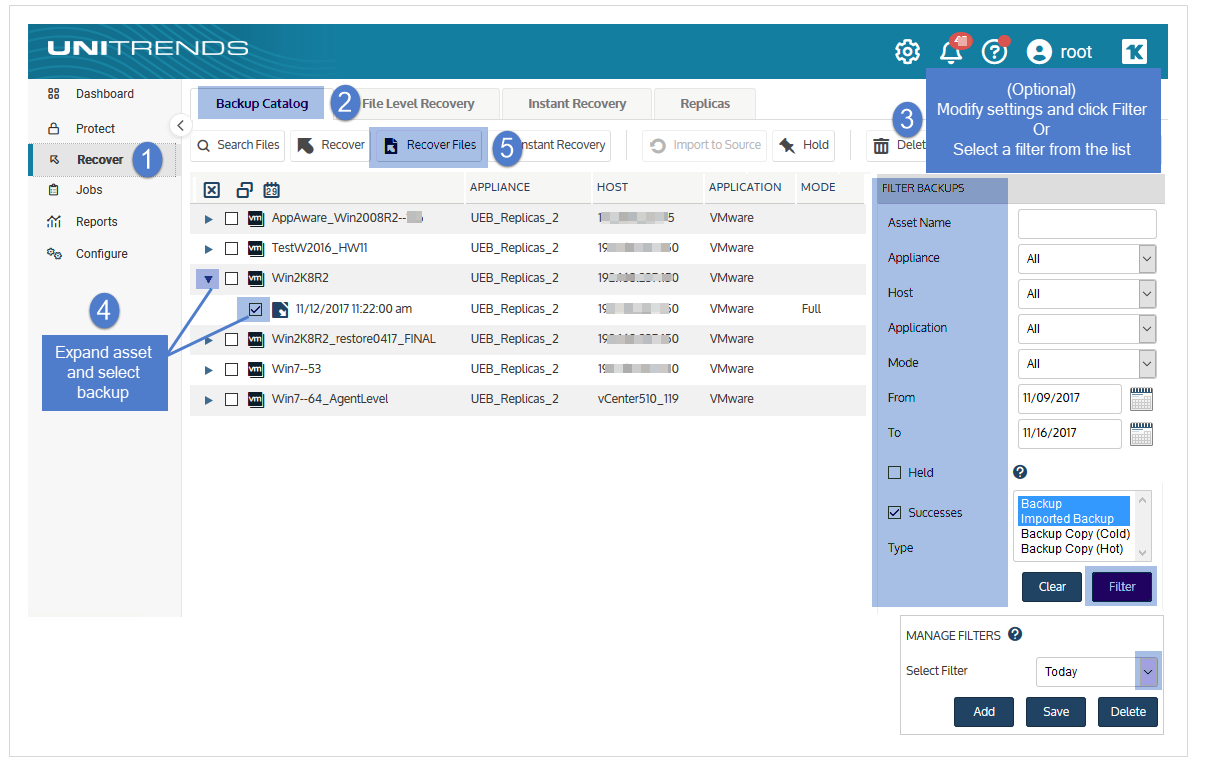1214x780 pixels.
Task: Click the help icon beside Held
Action: 1020,472
